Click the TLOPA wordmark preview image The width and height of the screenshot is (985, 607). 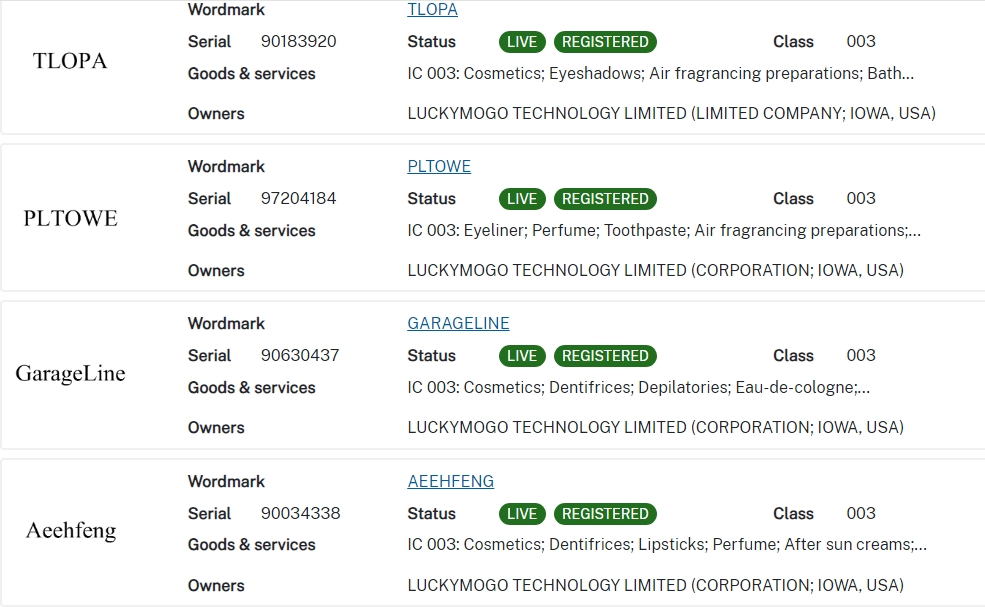[x=70, y=61]
